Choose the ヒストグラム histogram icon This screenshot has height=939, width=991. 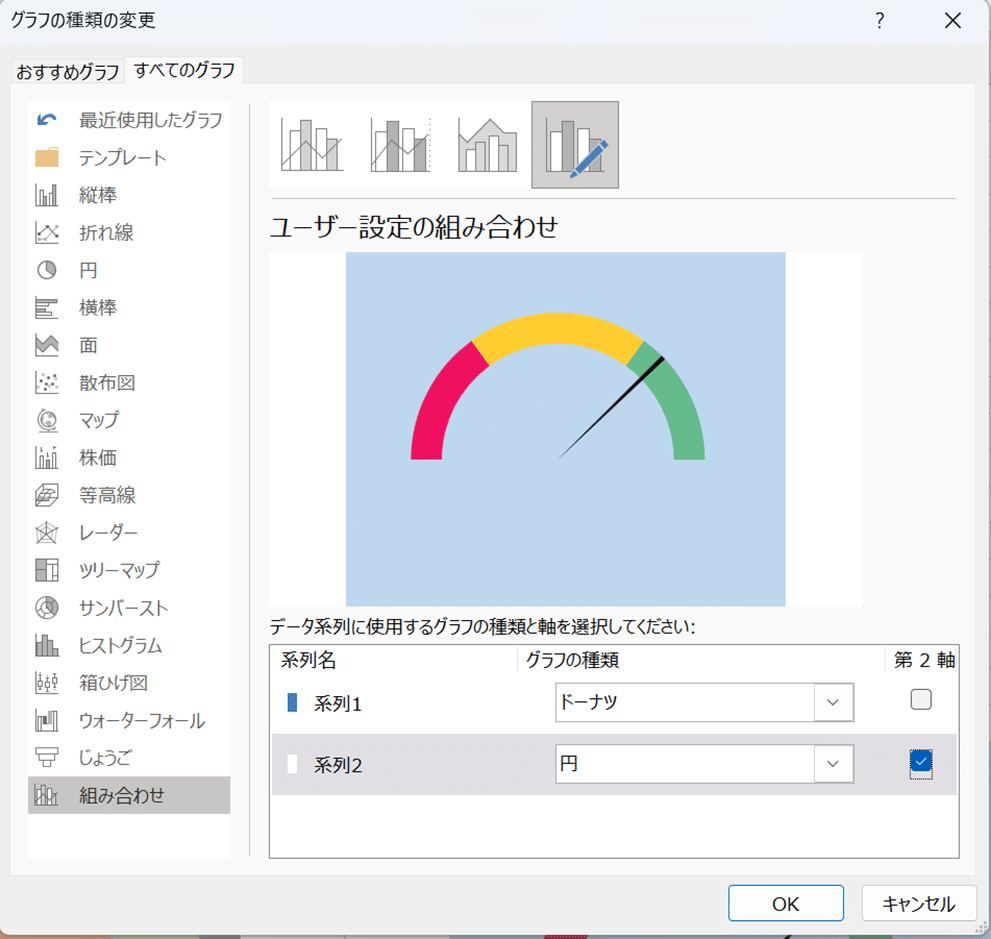(x=47, y=645)
